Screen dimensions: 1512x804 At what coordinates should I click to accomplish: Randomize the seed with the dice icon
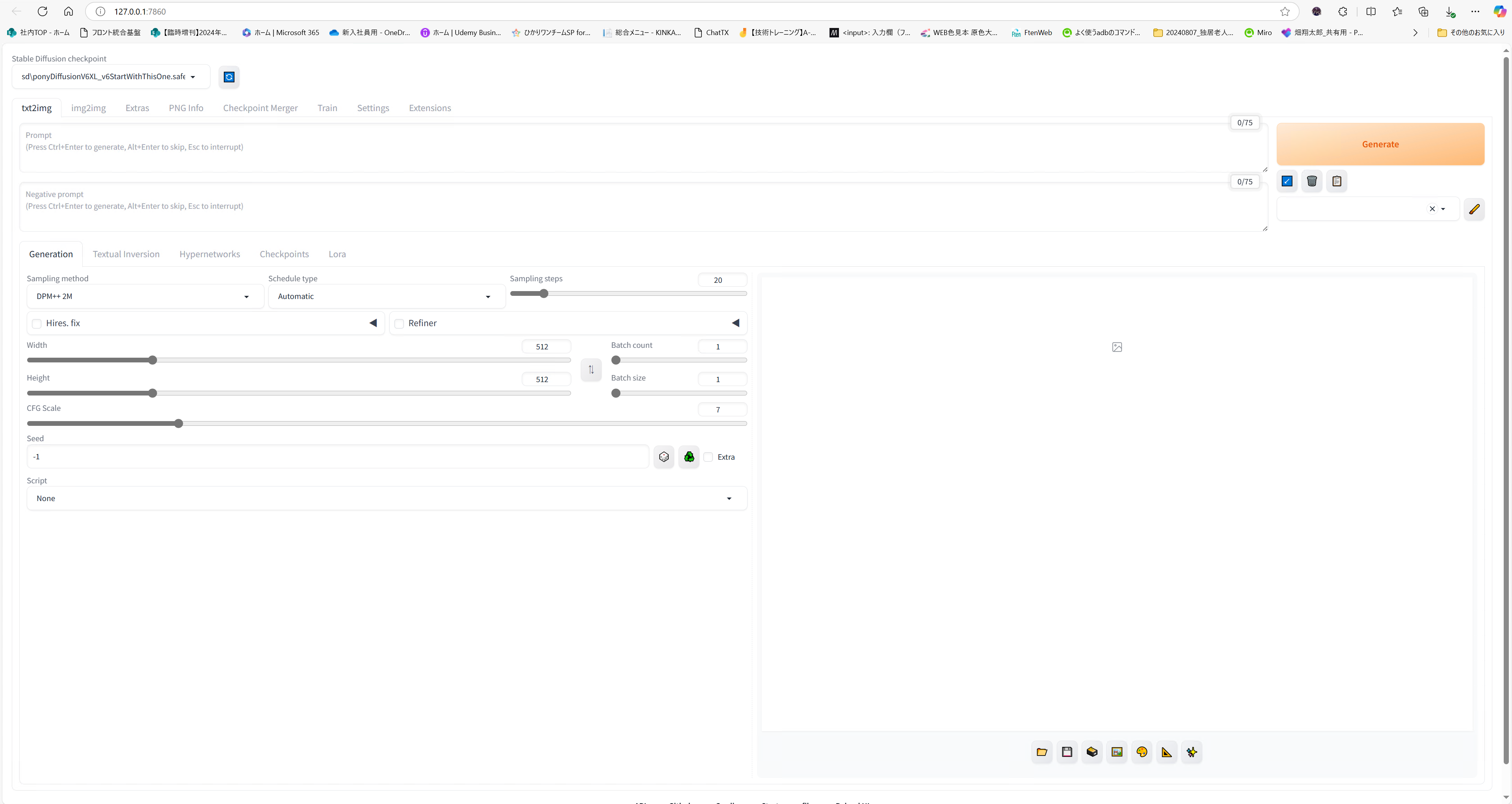pyautogui.click(x=664, y=457)
